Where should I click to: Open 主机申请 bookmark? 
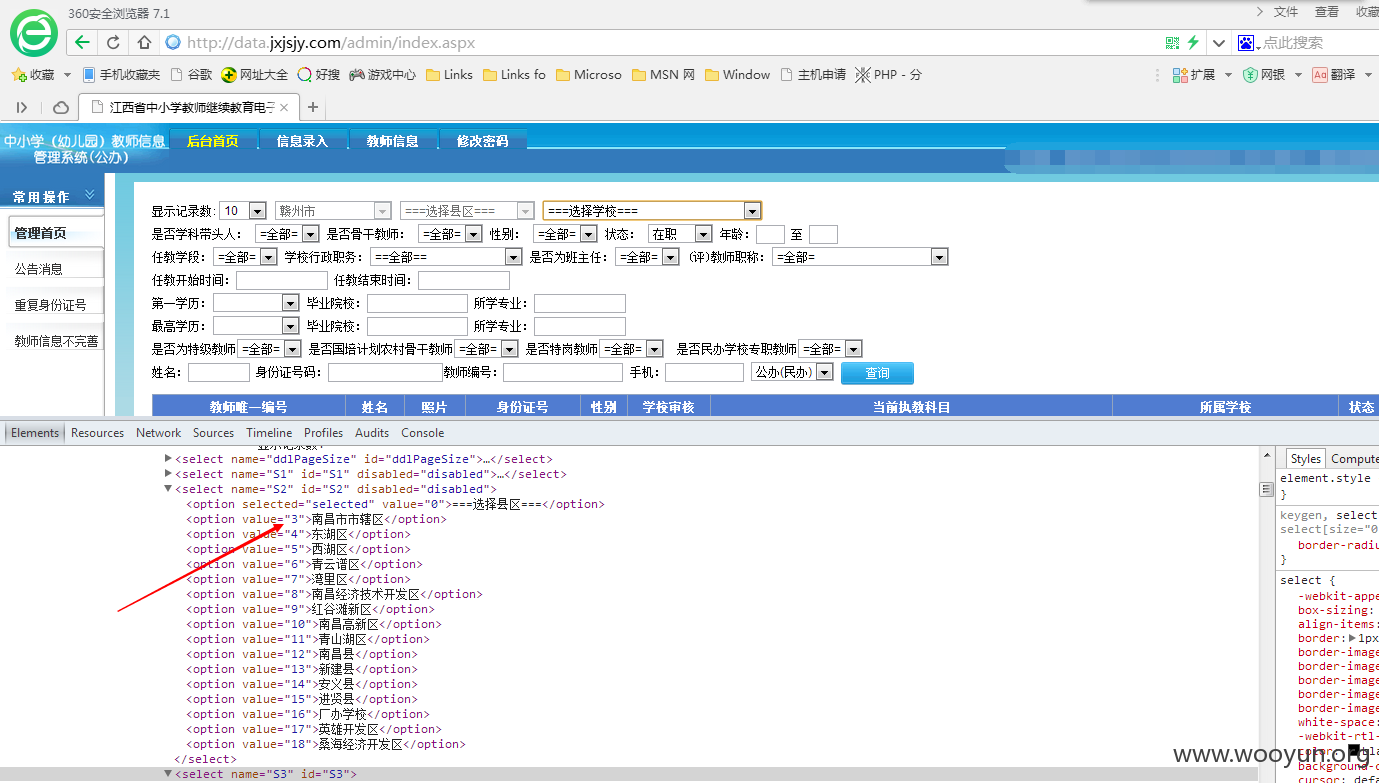point(813,74)
